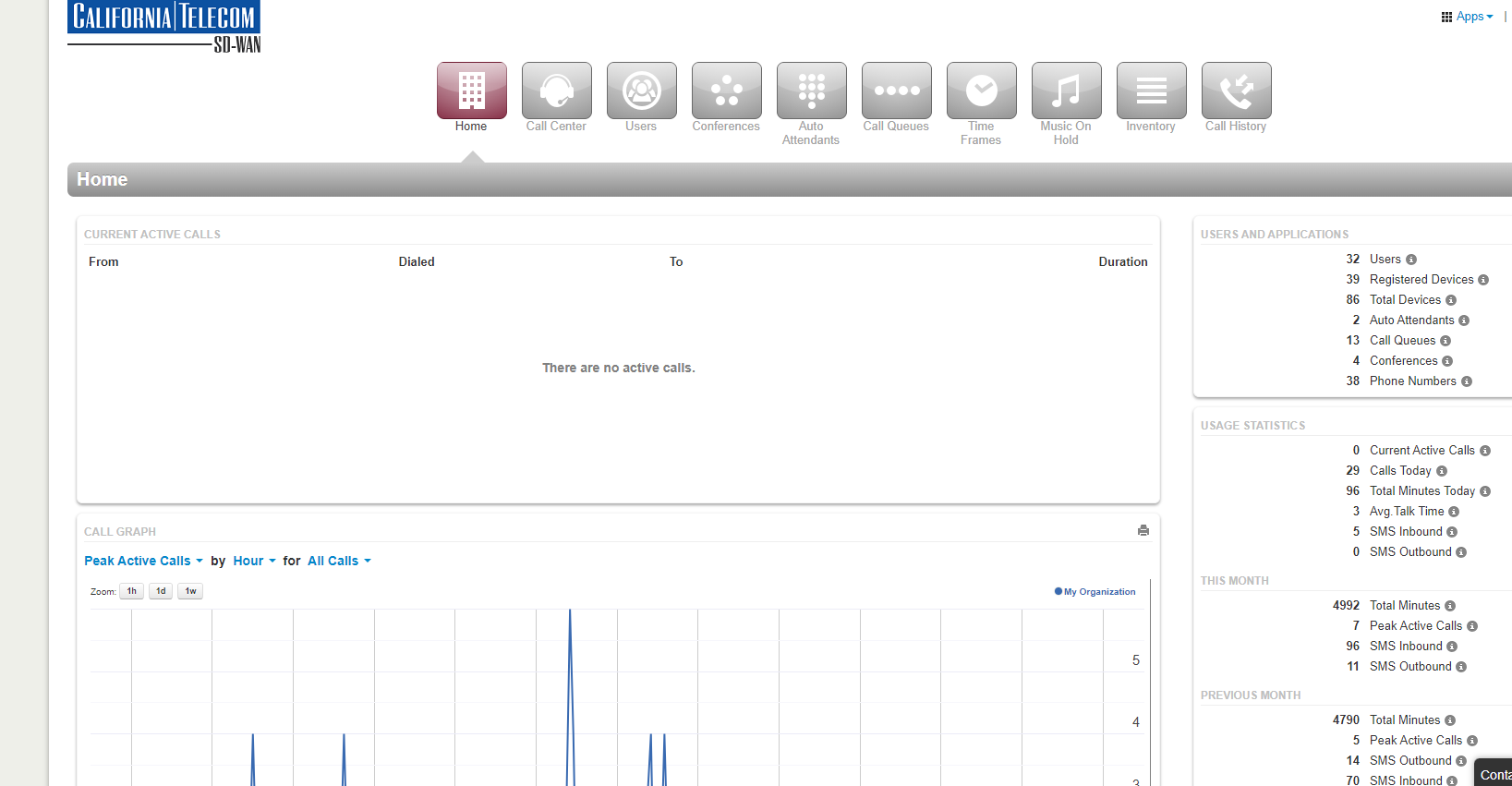The image size is (1512, 786).
Task: Expand the Peak Active Calls dropdown
Action: (143, 561)
